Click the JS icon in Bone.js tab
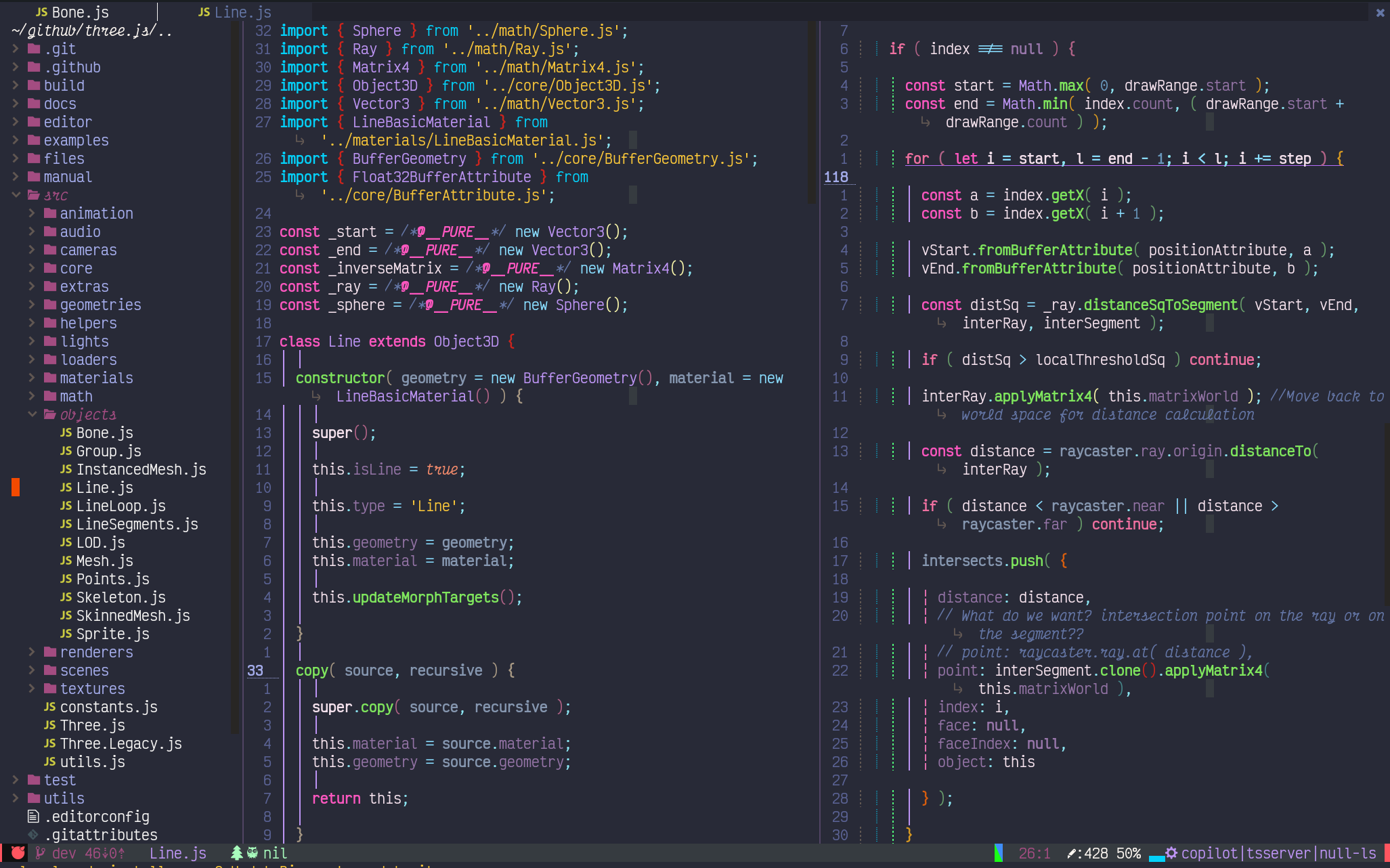The height and width of the screenshot is (868, 1390). tap(41, 12)
